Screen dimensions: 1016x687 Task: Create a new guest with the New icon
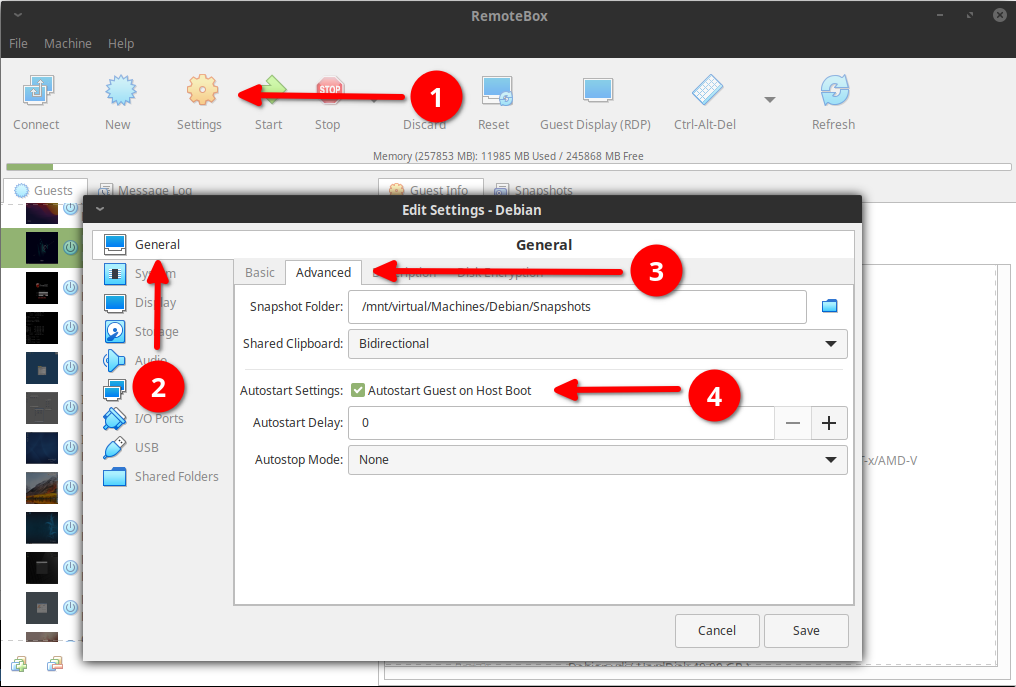119,90
